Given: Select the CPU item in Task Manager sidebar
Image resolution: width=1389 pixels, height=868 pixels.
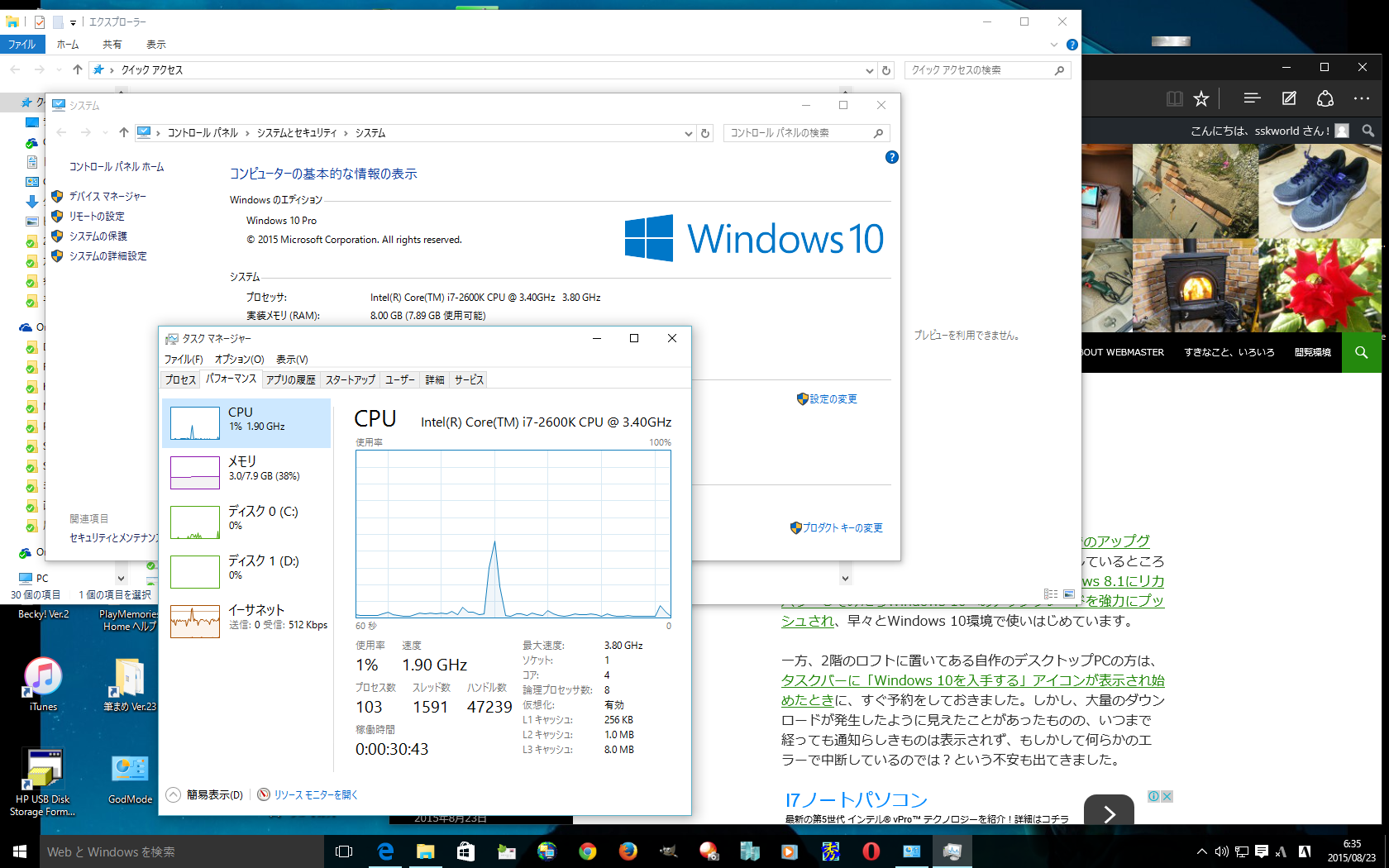Looking at the screenshot, I should [x=246, y=423].
